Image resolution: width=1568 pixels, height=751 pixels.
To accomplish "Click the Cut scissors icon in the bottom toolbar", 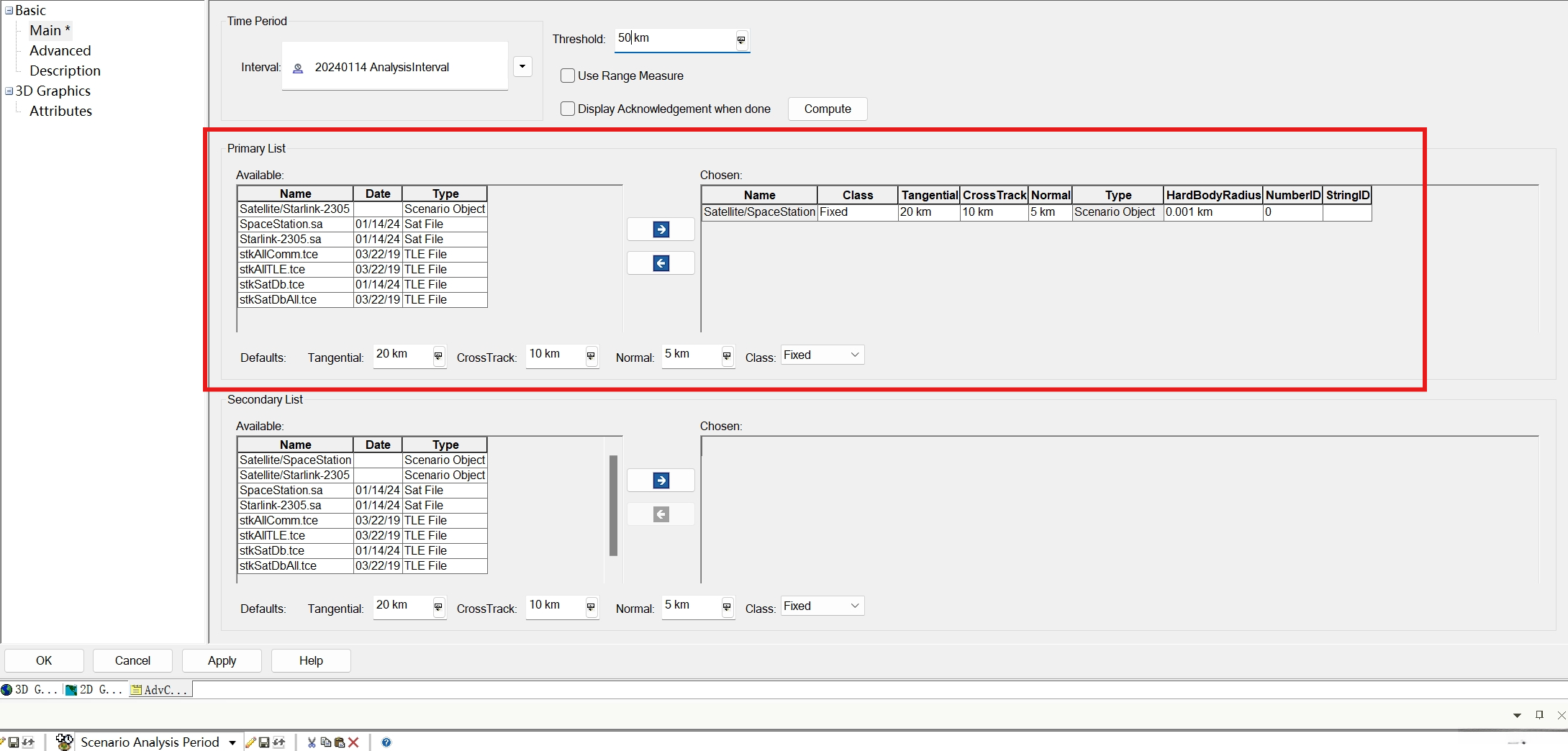I will pos(312,742).
